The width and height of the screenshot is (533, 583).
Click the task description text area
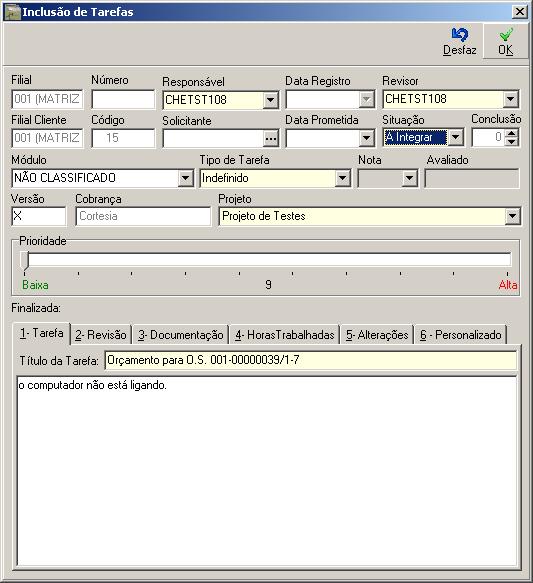(x=267, y=471)
